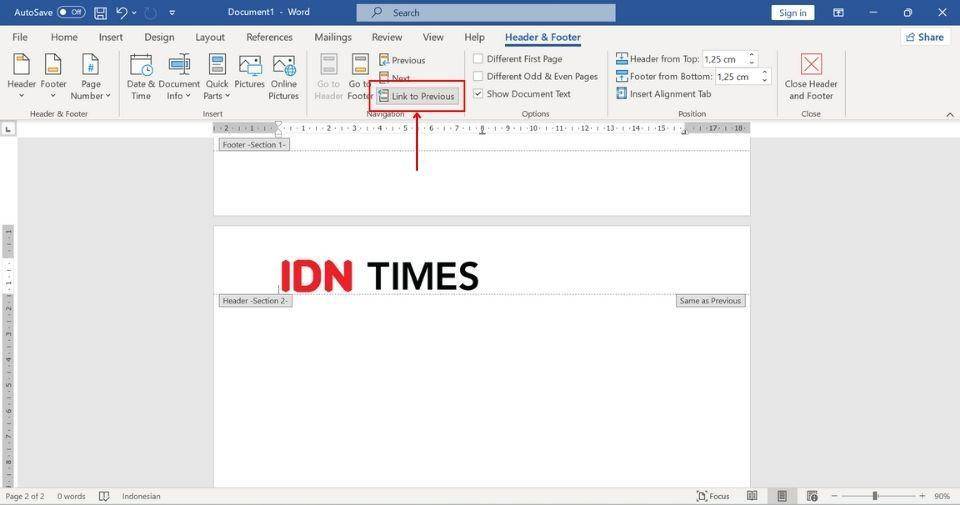Switch to the Review tab
Screen dimensions: 960x505
click(x=387, y=37)
